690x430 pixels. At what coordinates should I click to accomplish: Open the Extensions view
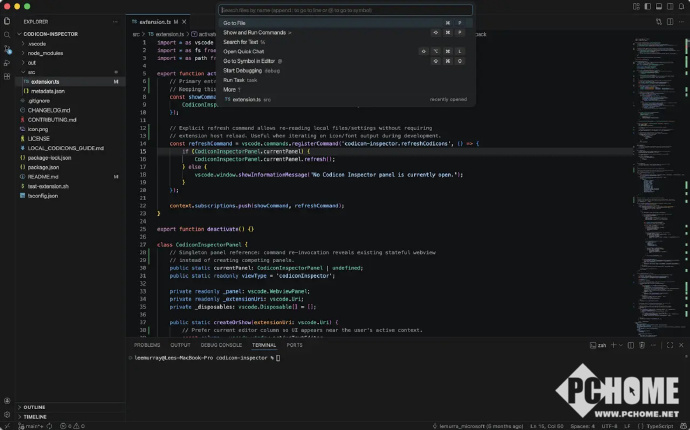click(x=7, y=76)
